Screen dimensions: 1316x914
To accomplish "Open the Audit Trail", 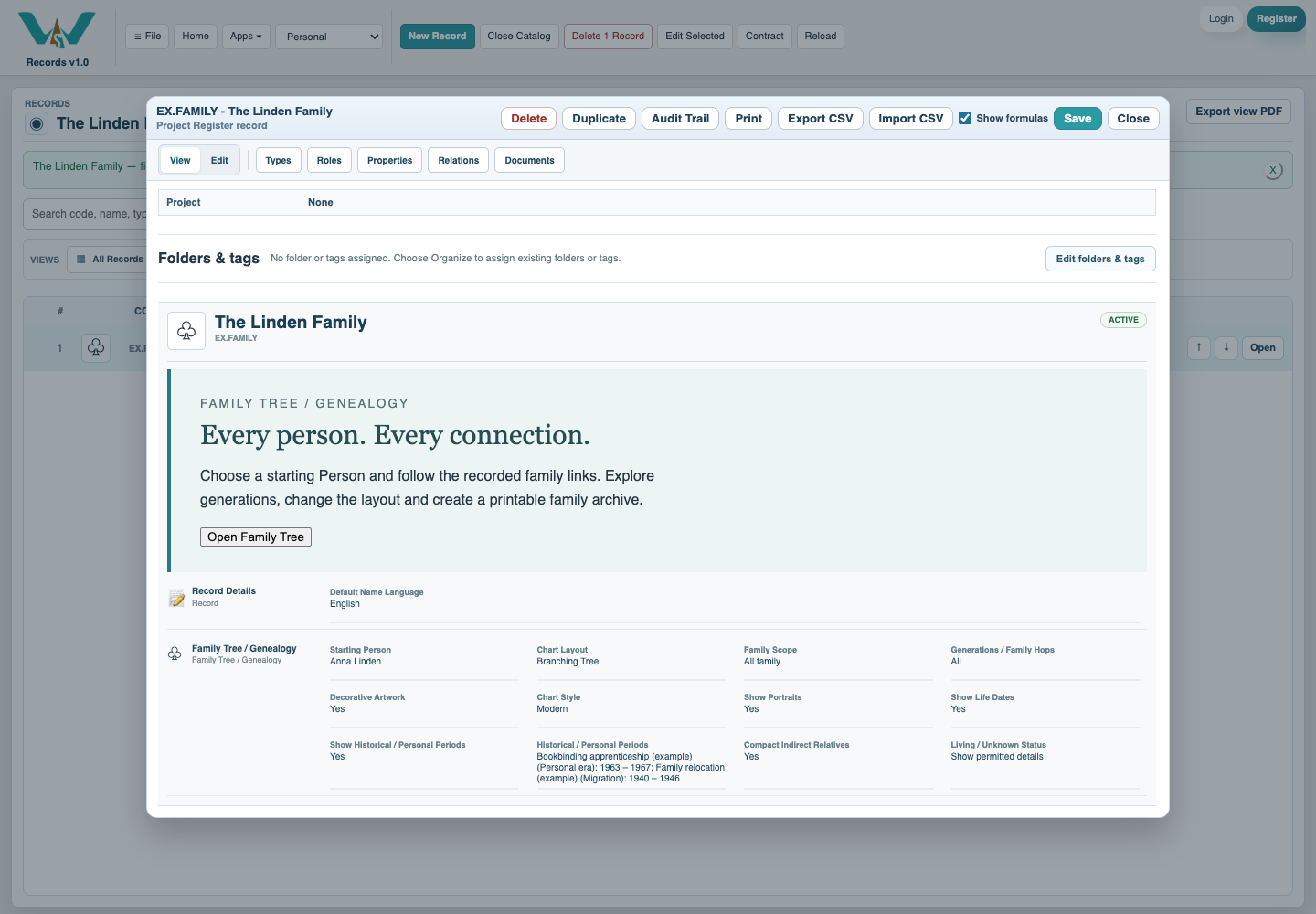I will pyautogui.click(x=680, y=119).
